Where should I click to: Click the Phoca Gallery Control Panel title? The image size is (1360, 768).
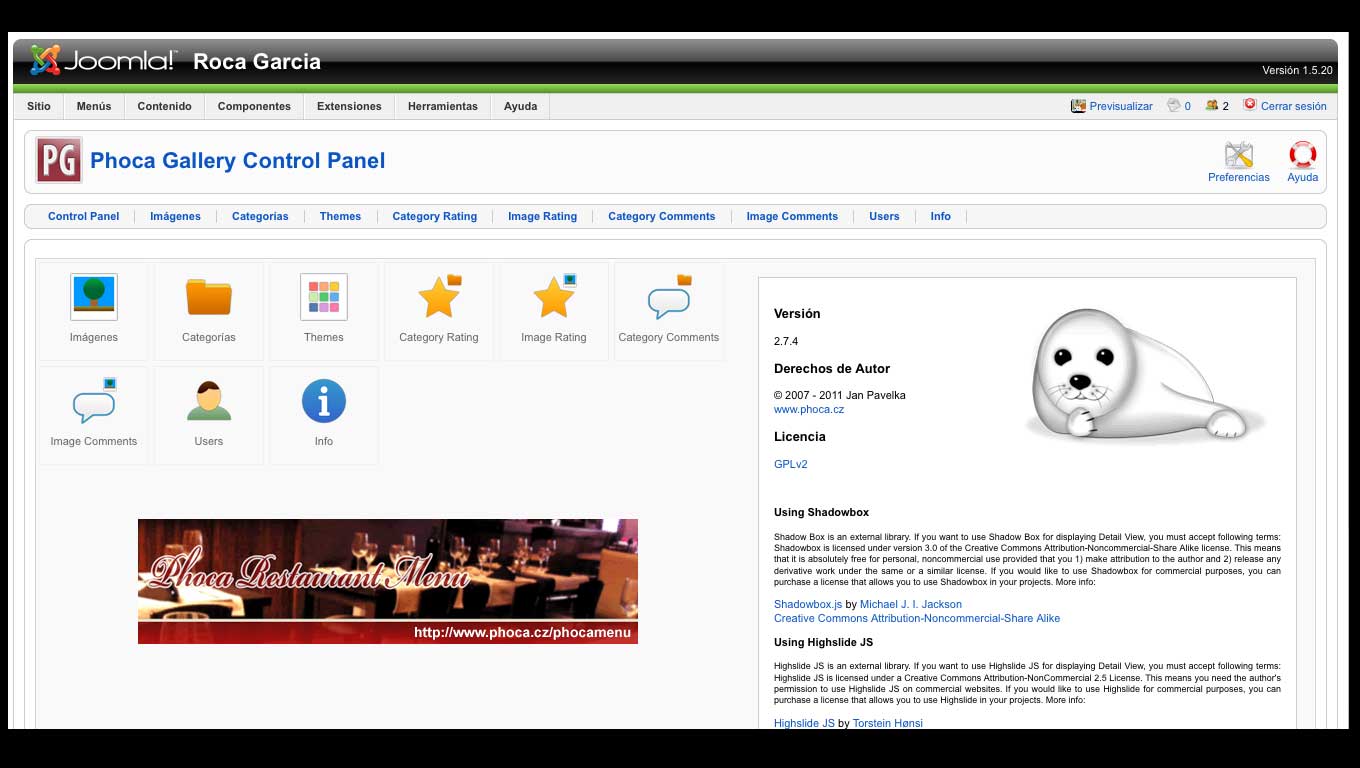[x=237, y=161]
